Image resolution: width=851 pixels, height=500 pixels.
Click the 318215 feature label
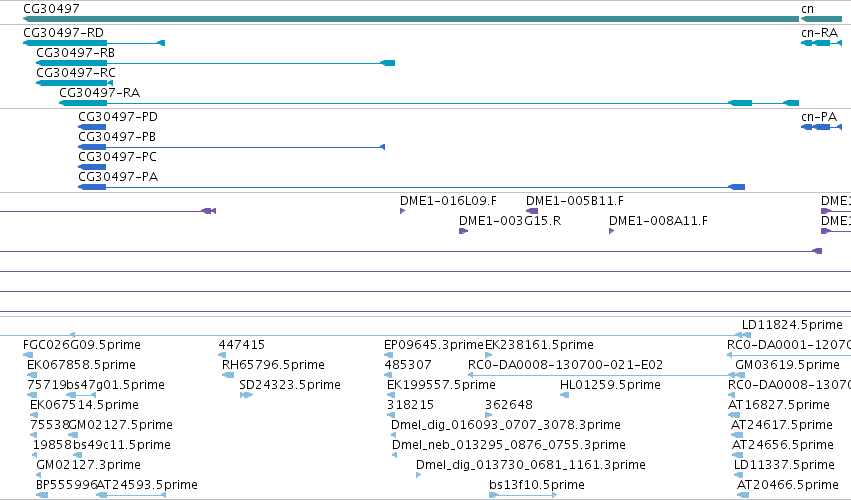tap(410, 405)
